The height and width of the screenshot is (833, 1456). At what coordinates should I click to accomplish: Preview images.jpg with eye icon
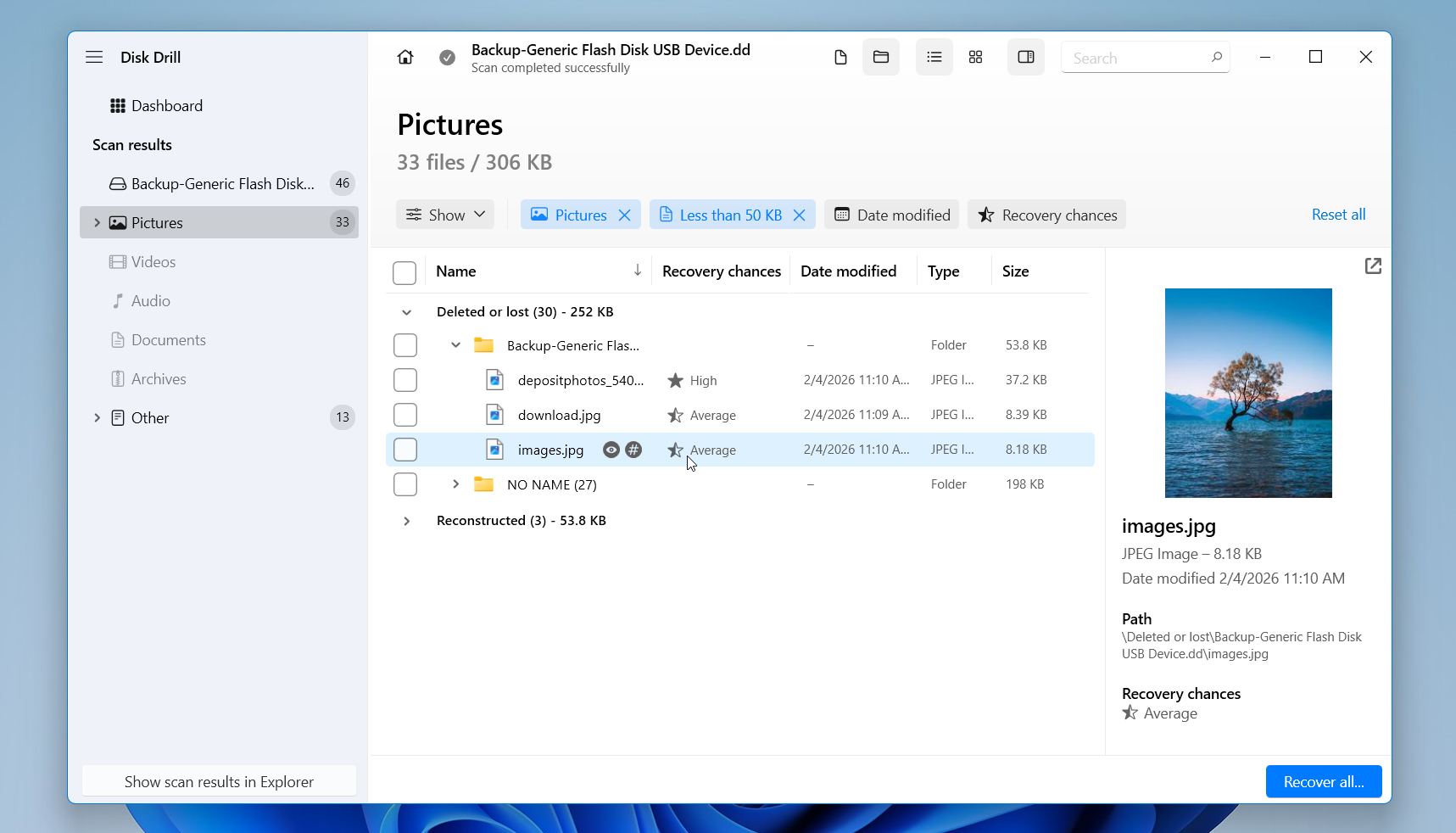click(x=611, y=450)
